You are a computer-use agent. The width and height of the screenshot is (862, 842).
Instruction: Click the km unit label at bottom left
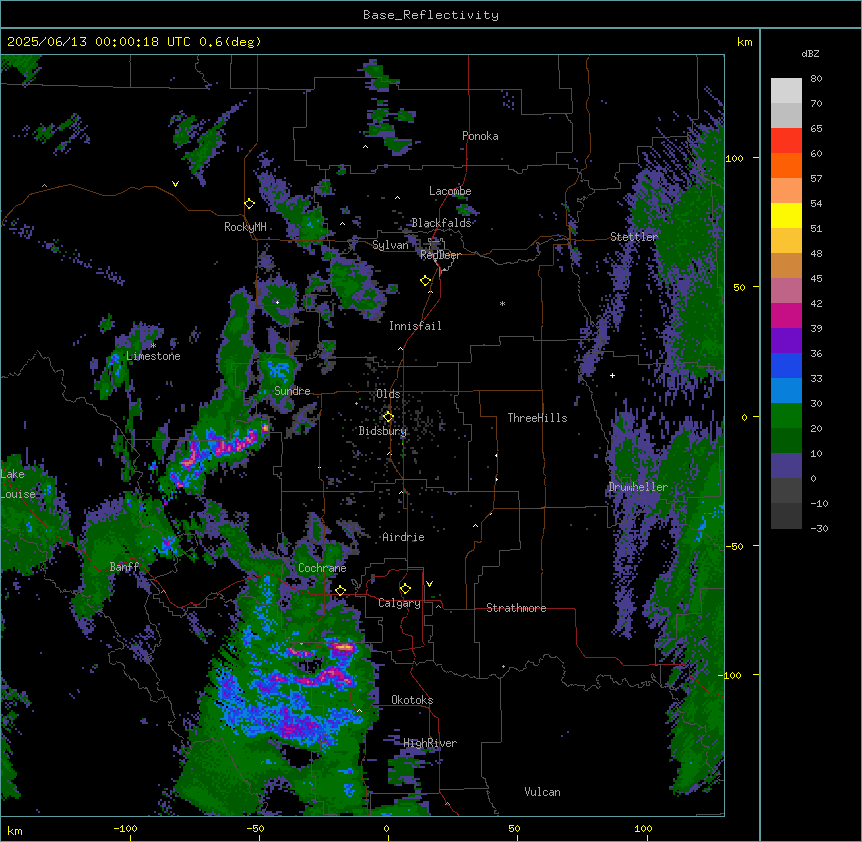pos(15,831)
